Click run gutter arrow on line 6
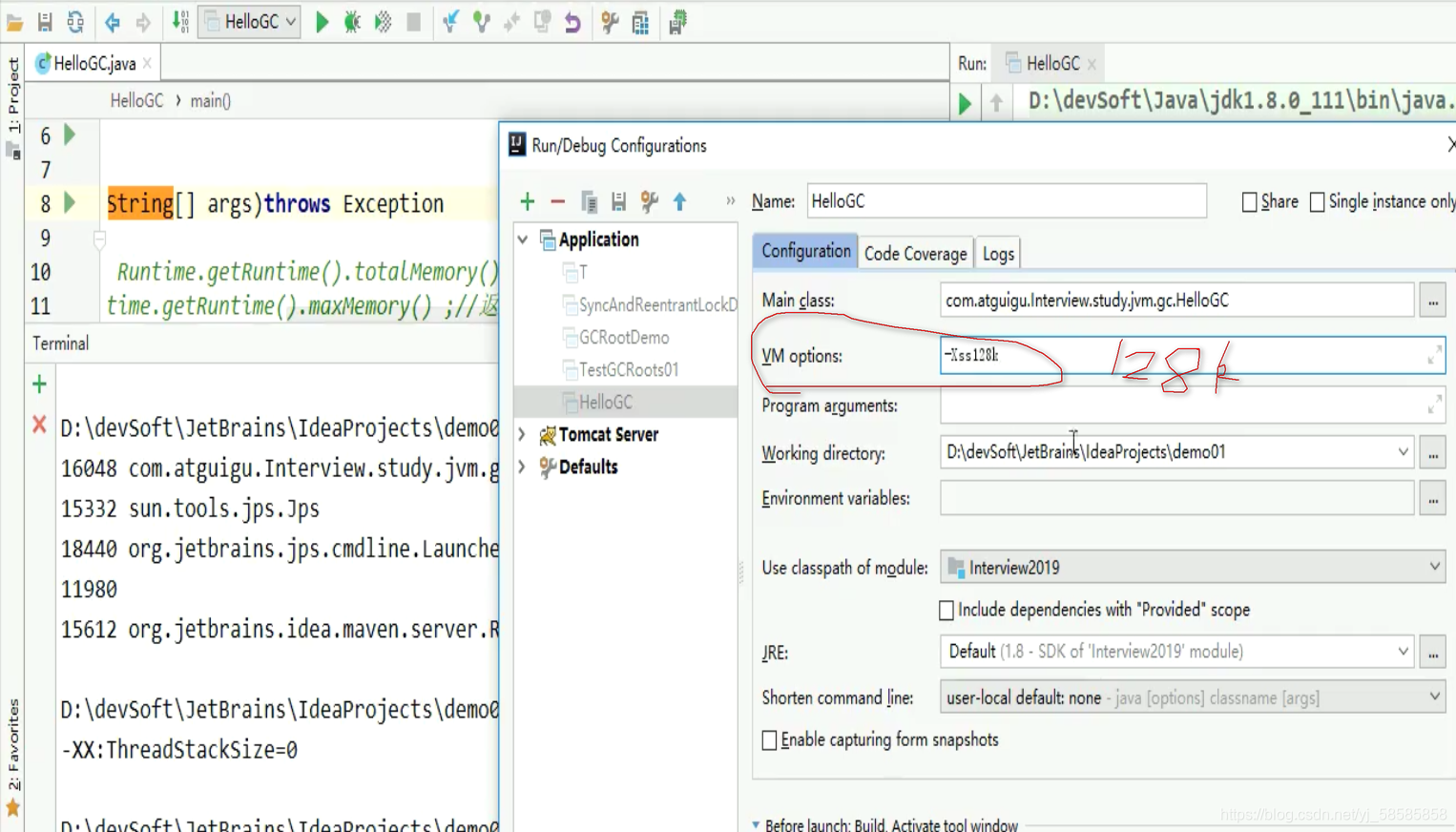 [70, 135]
